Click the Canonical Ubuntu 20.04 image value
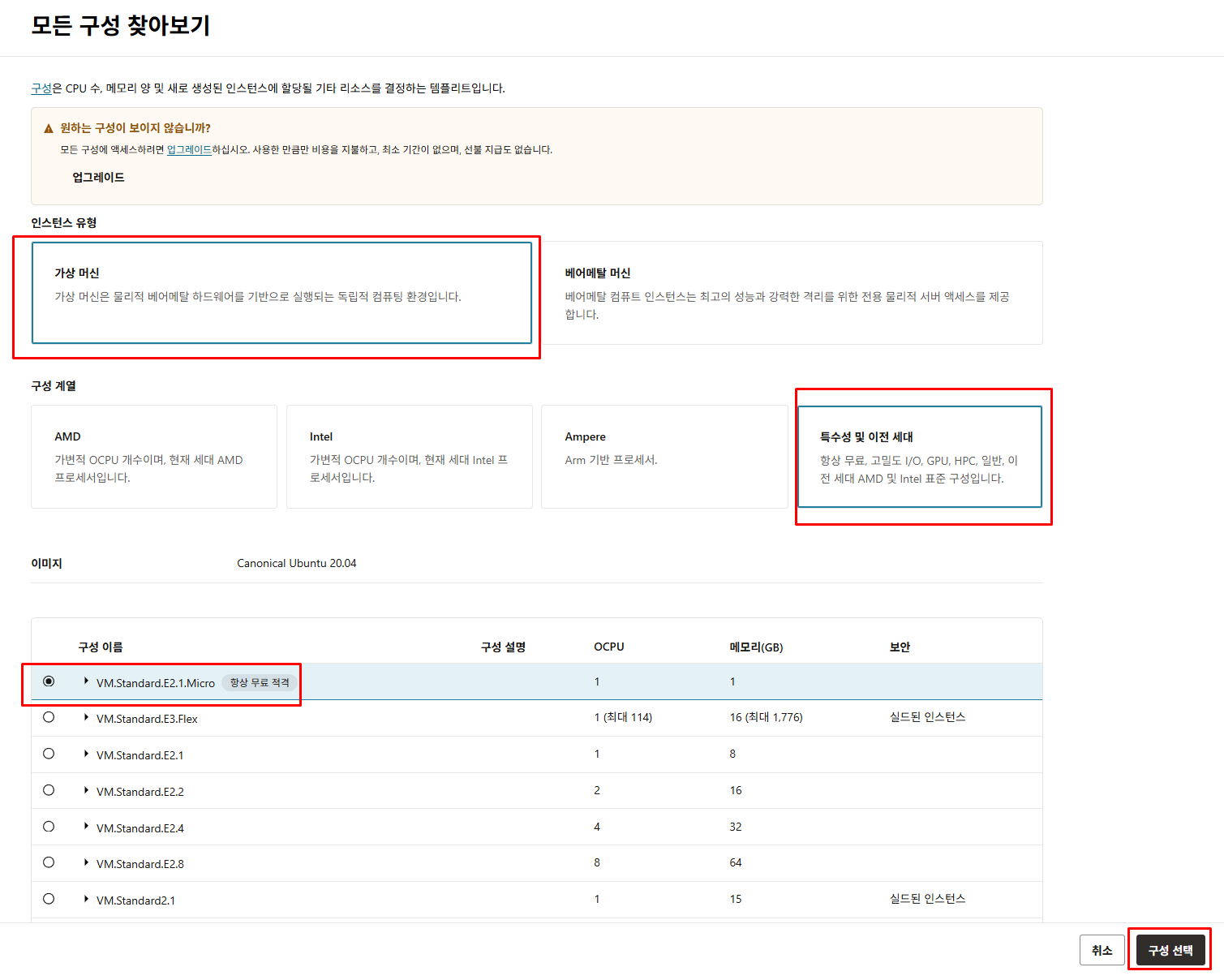This screenshot has height=980, width=1224. 297,563
